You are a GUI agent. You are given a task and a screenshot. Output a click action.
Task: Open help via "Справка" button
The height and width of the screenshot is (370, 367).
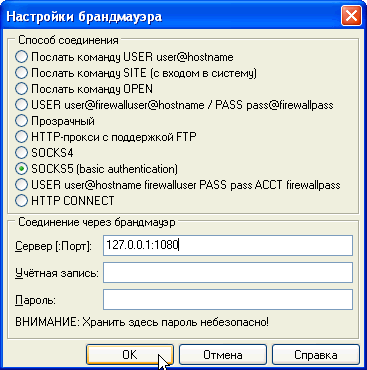click(x=316, y=355)
